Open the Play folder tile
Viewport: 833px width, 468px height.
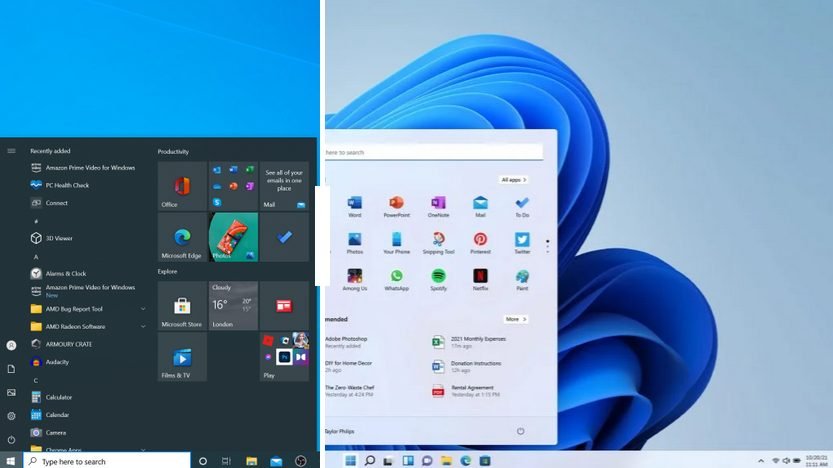pos(284,356)
